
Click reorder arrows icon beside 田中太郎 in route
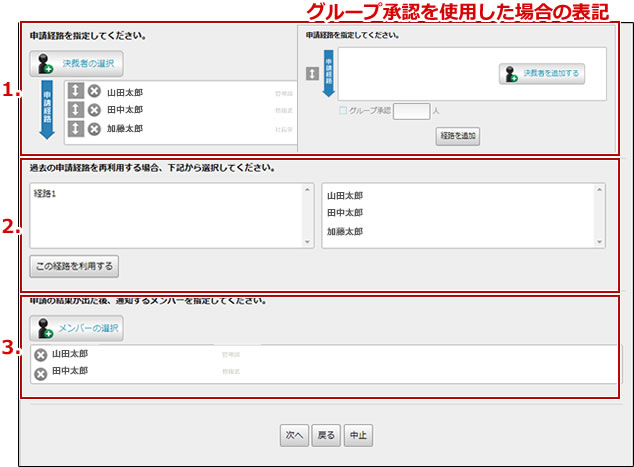pyautogui.click(x=76, y=110)
